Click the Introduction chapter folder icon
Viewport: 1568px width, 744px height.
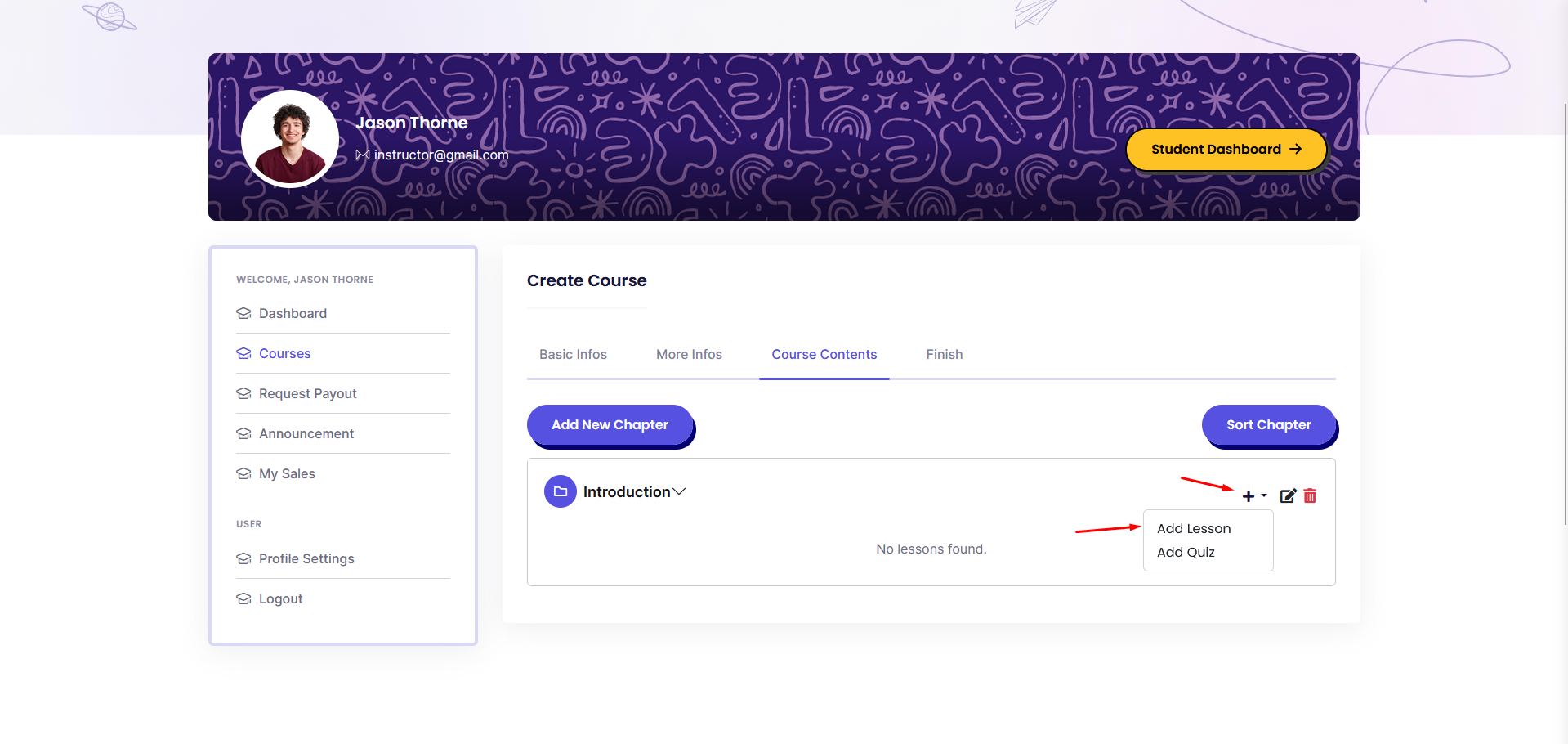tap(561, 491)
